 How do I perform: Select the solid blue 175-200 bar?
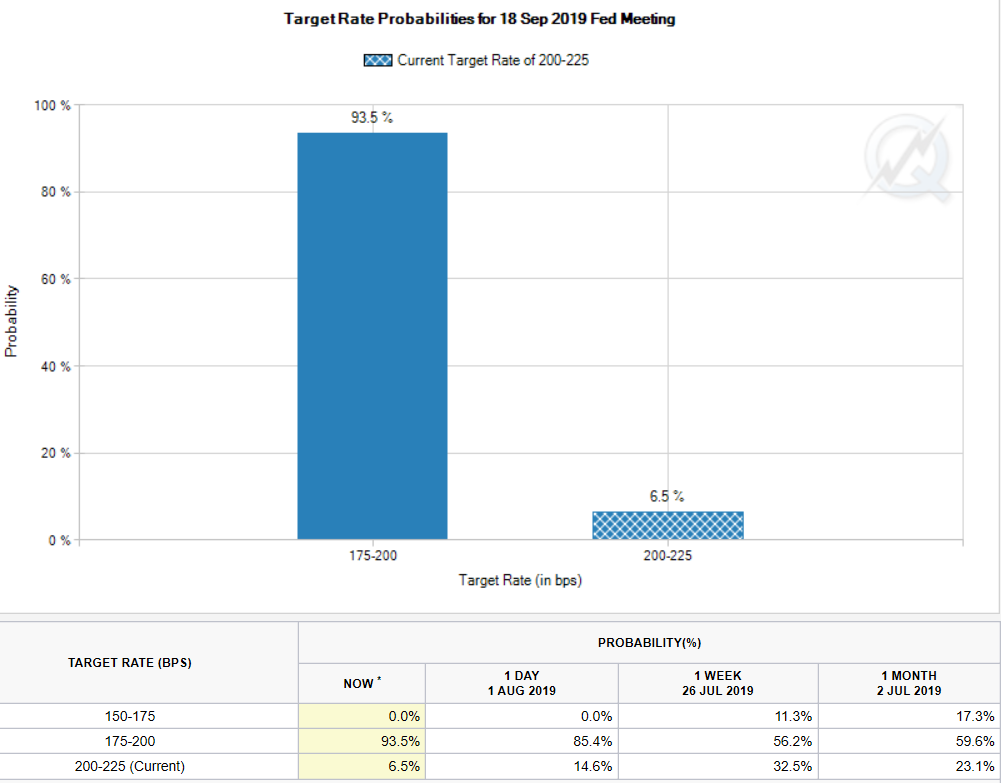[x=372, y=336]
